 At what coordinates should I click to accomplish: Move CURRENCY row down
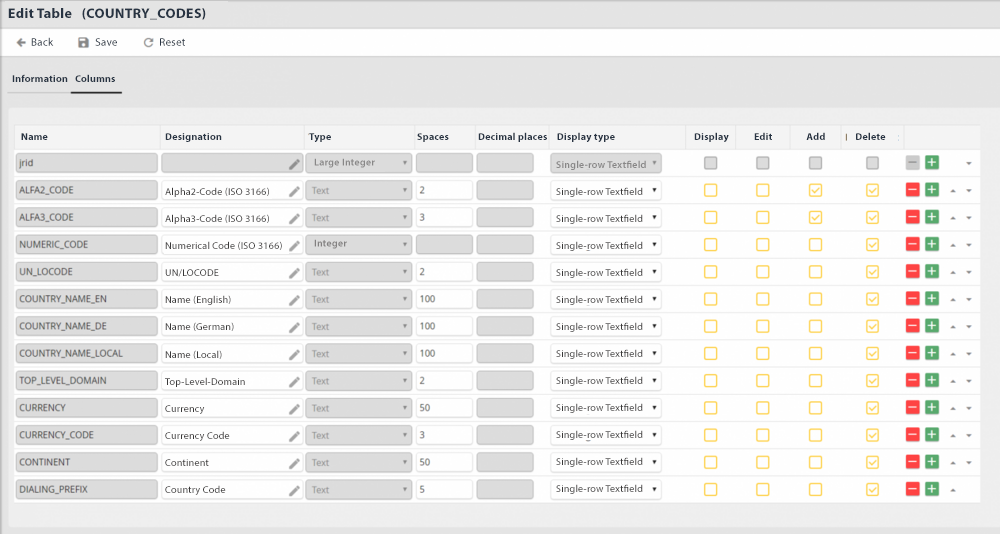pyautogui.click(x=969, y=408)
